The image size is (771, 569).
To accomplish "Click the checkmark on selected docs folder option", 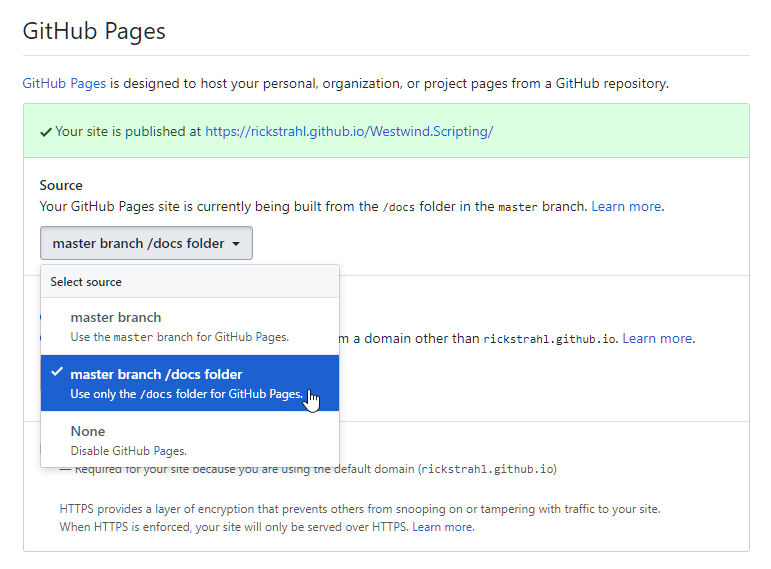I will (x=57, y=372).
